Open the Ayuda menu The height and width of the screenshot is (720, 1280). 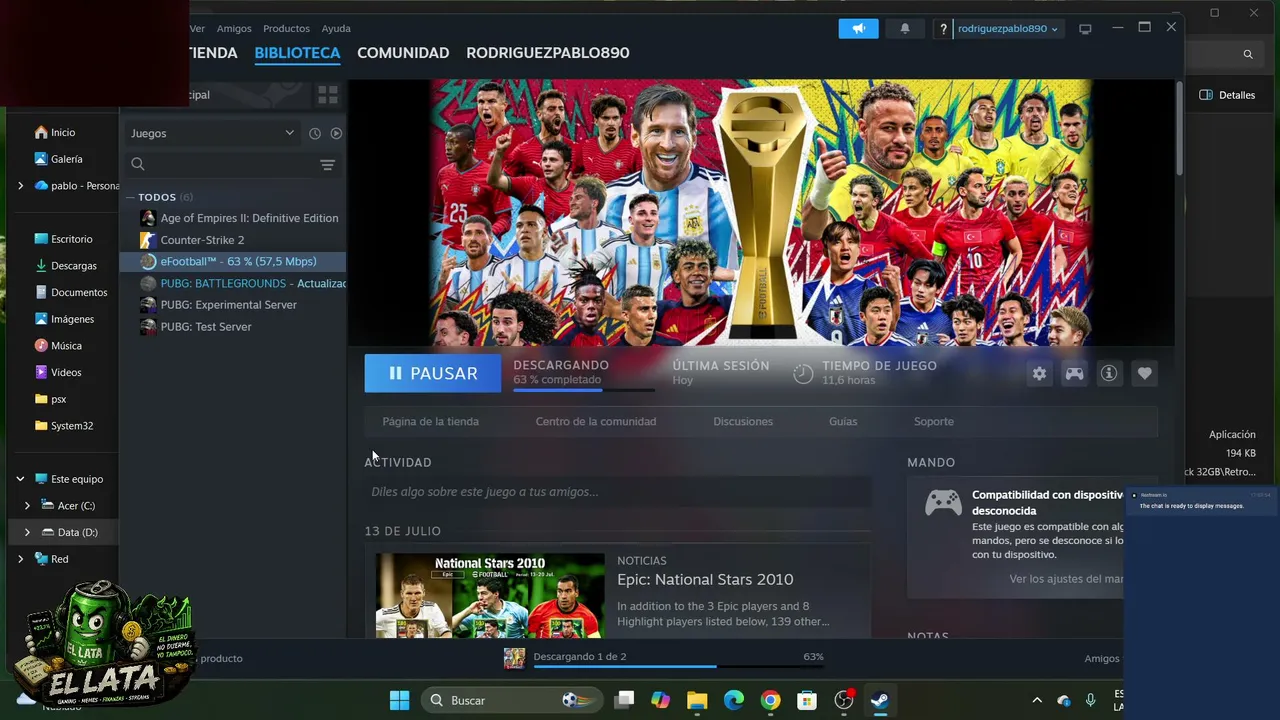click(336, 29)
